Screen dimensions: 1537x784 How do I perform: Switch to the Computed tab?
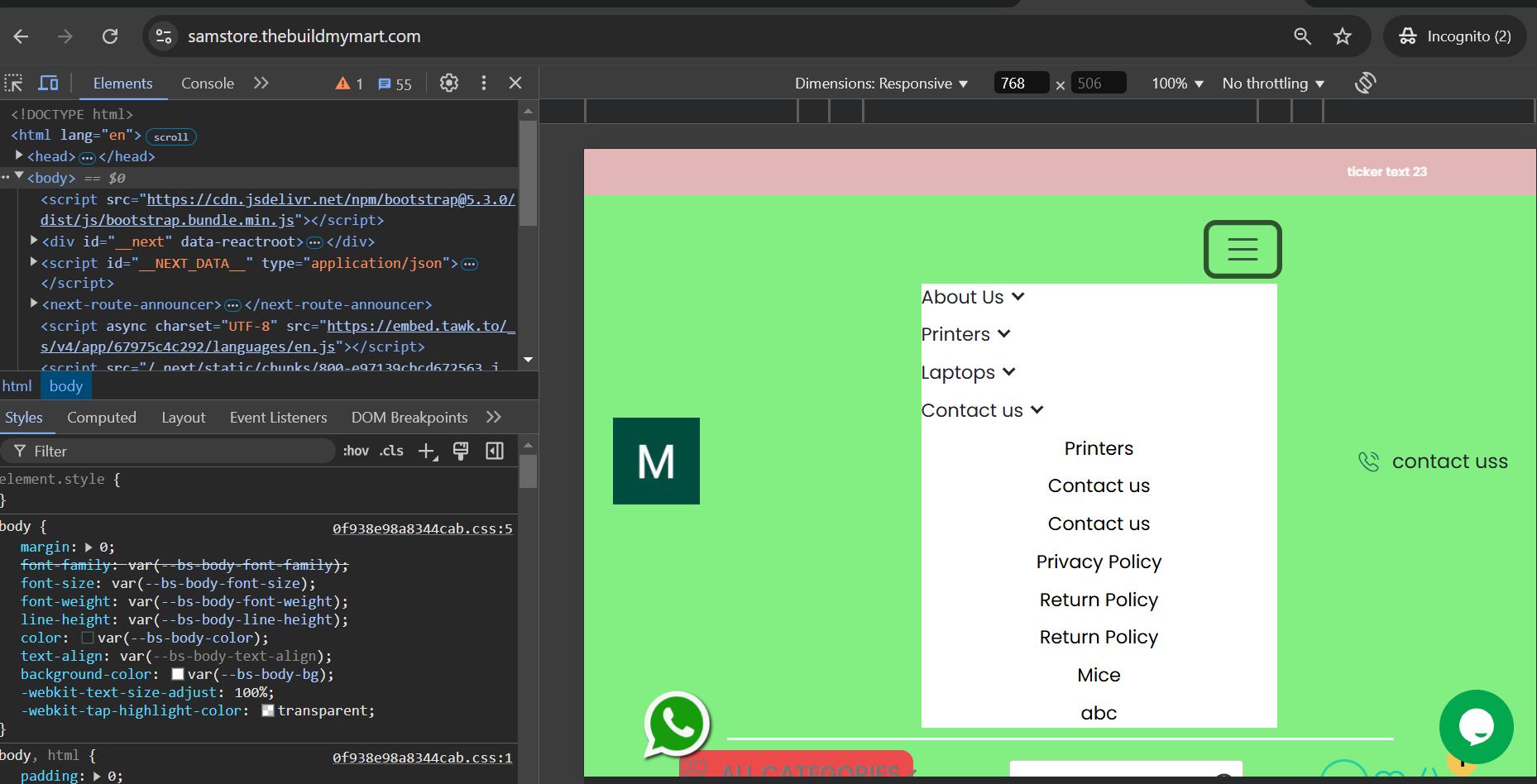102,418
